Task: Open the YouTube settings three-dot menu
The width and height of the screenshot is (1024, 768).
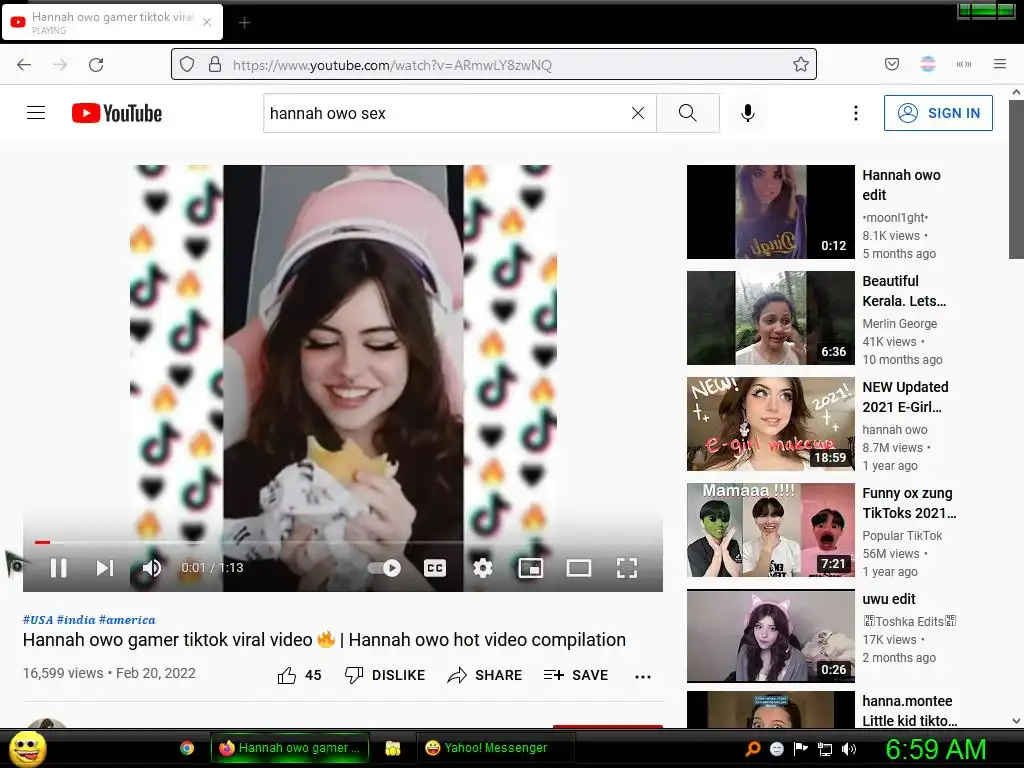Action: point(856,113)
